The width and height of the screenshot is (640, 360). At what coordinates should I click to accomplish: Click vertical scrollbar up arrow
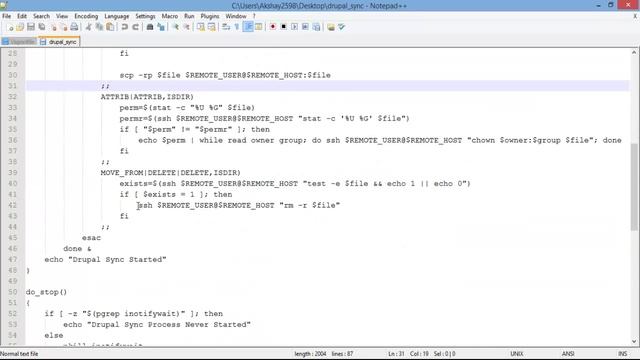(634, 52)
